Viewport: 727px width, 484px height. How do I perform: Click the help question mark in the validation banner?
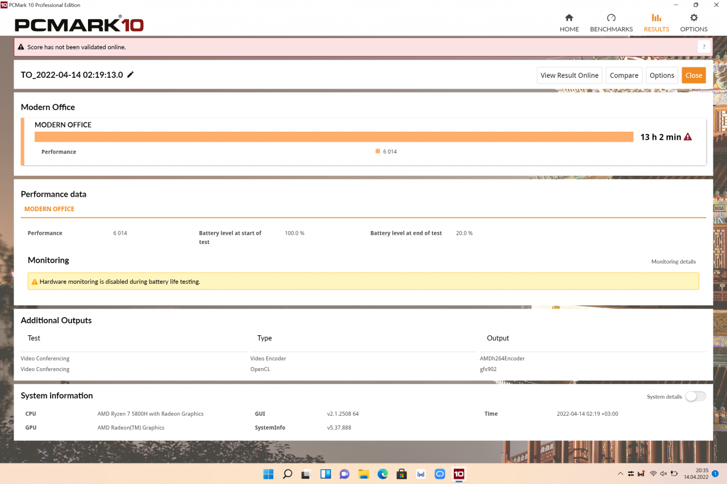(704, 47)
